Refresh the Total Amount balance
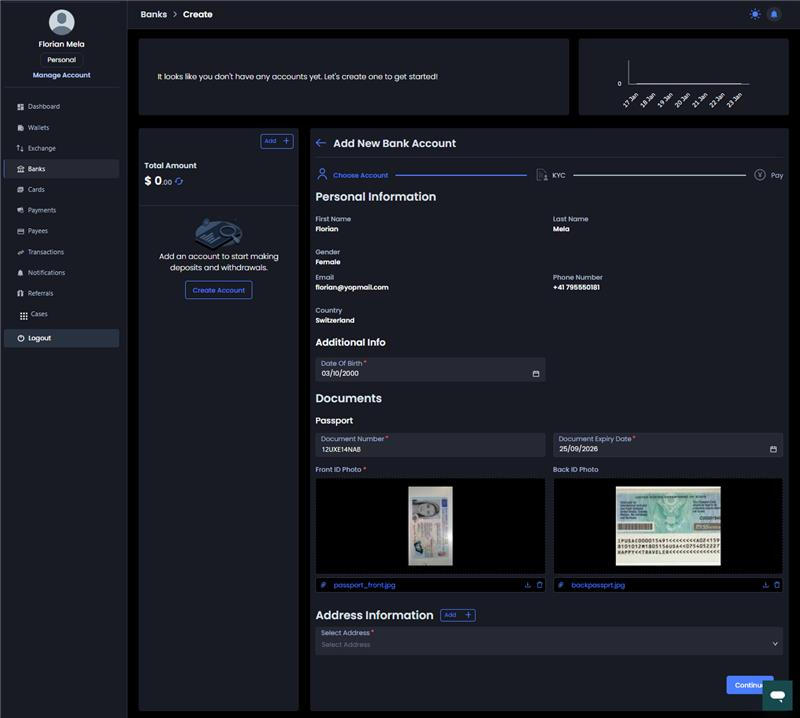Image resolution: width=800 pixels, height=718 pixels. click(179, 182)
